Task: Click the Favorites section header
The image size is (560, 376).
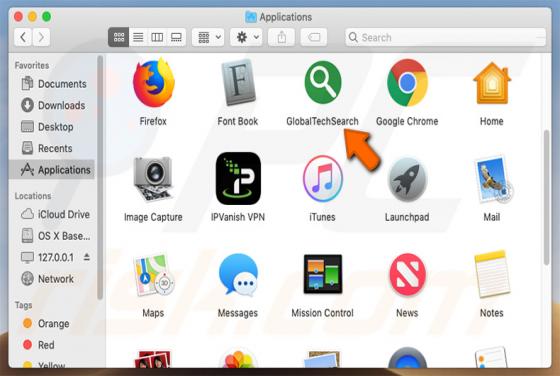Action: pos(32,65)
